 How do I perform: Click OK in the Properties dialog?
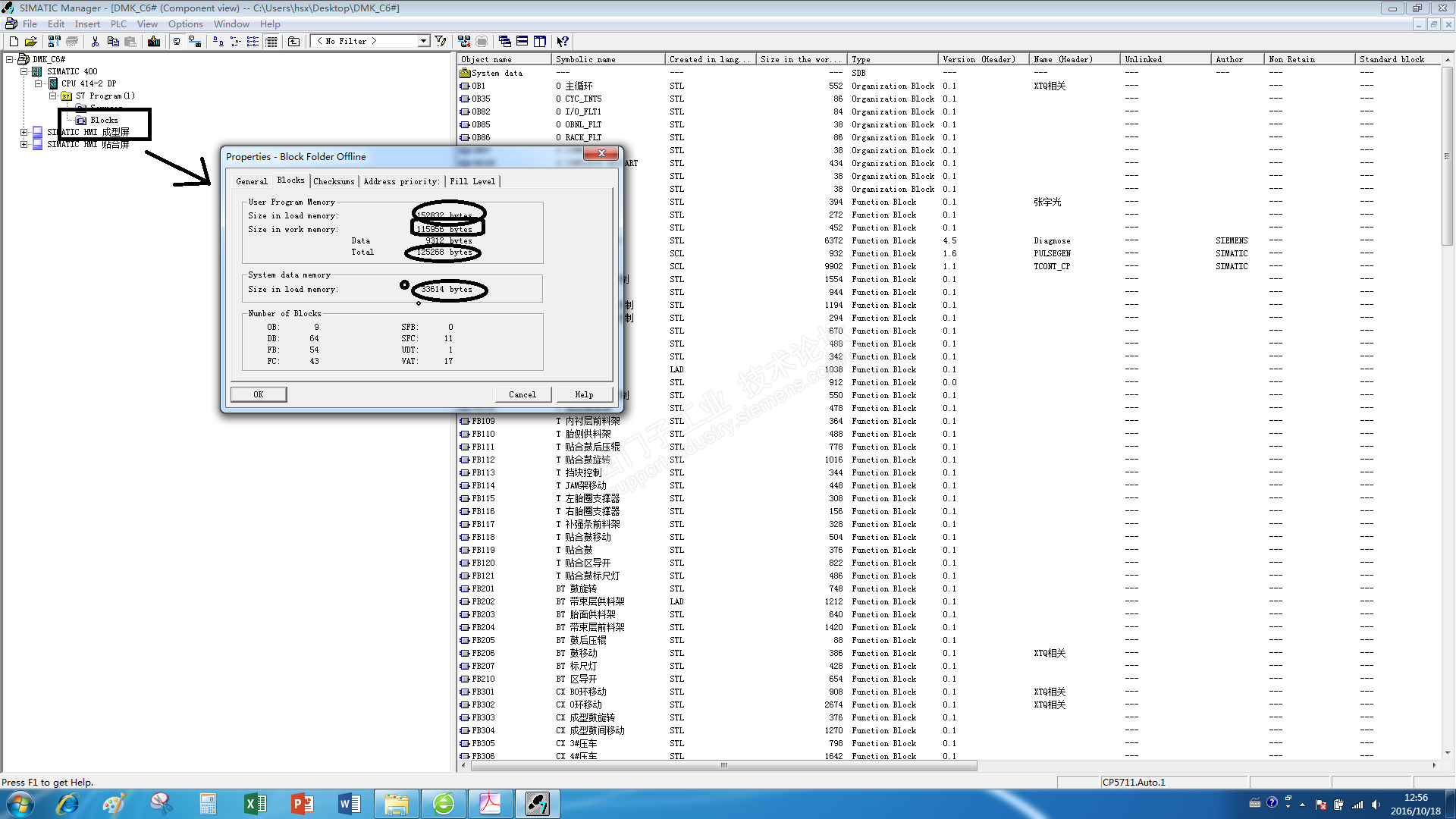click(258, 394)
